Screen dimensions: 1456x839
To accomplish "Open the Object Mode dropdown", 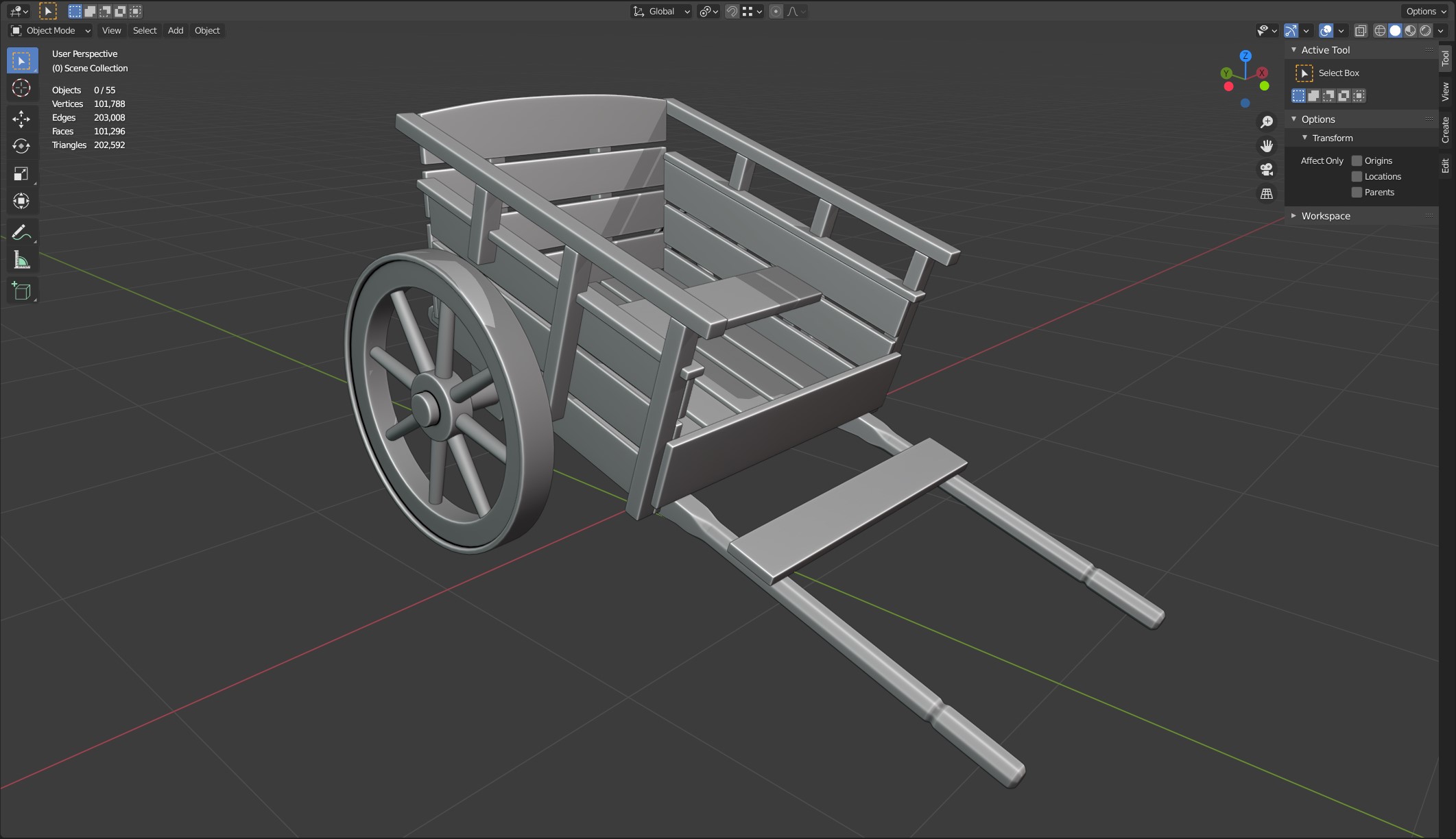I will click(51, 31).
